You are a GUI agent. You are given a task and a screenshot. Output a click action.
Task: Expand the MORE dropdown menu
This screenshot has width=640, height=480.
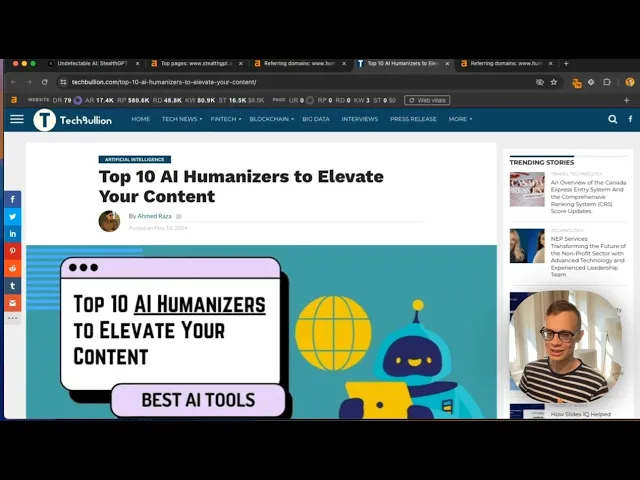460,119
